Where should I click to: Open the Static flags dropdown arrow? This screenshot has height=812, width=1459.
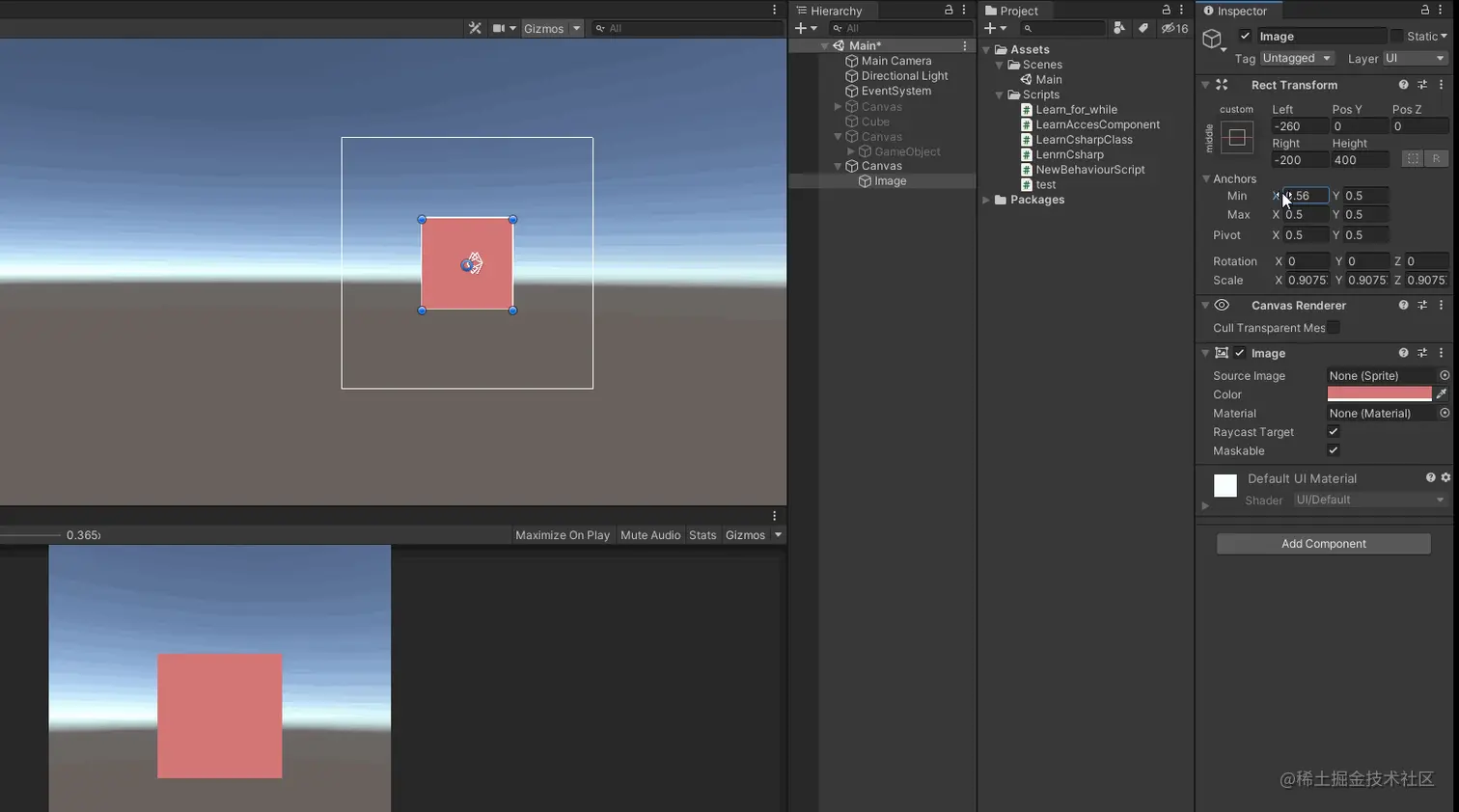[1444, 36]
